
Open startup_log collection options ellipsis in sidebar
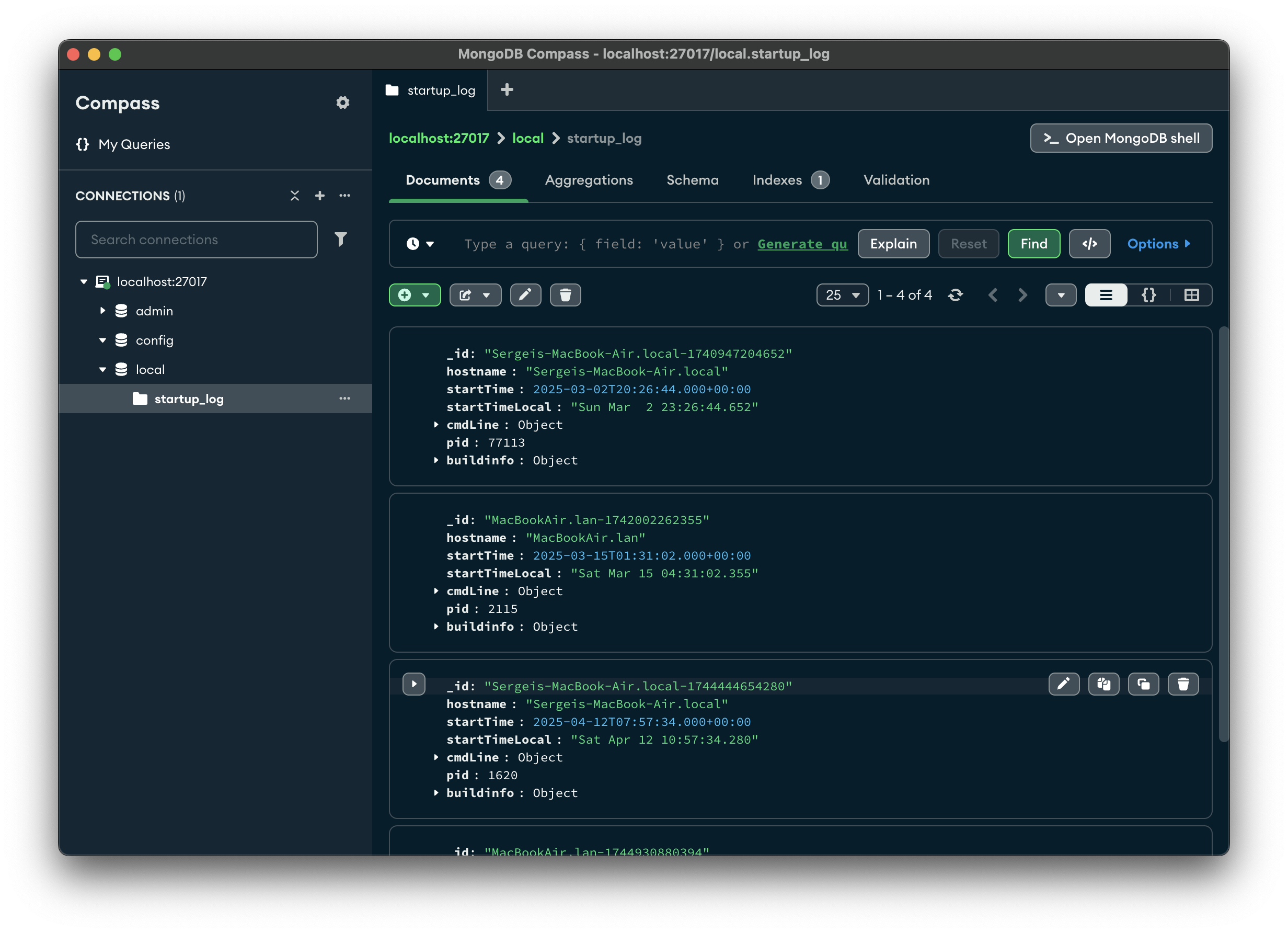click(344, 399)
